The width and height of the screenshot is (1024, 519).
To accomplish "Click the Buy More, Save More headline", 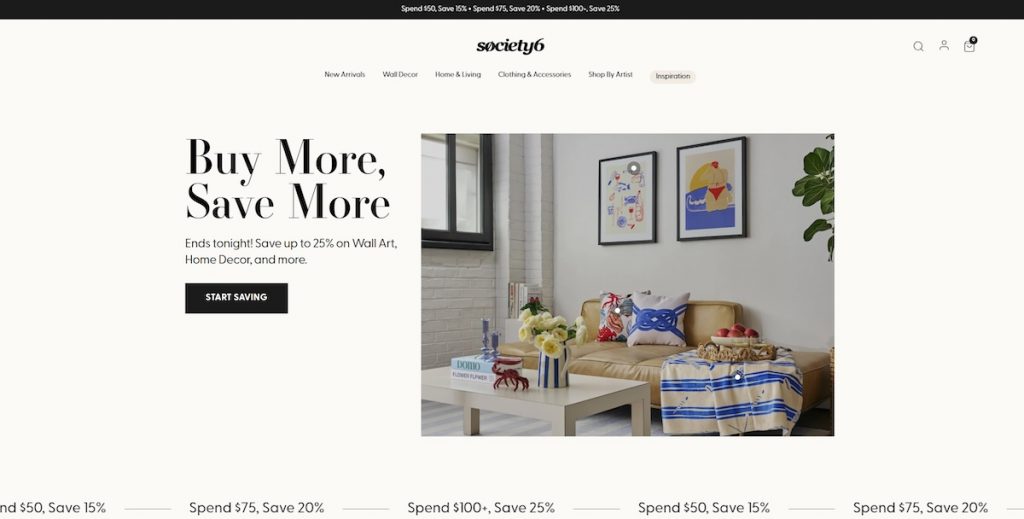I will [288, 179].
